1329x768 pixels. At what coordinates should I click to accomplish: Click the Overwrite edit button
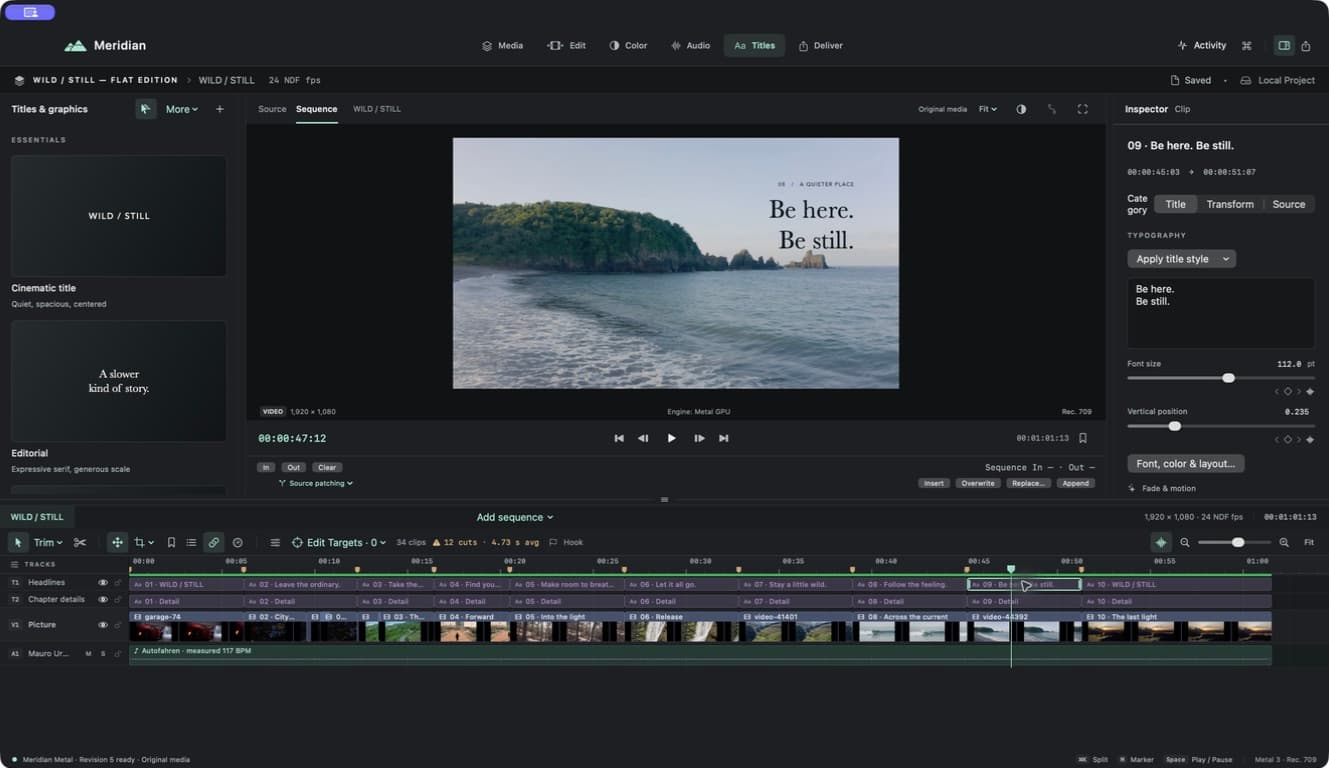click(x=977, y=483)
